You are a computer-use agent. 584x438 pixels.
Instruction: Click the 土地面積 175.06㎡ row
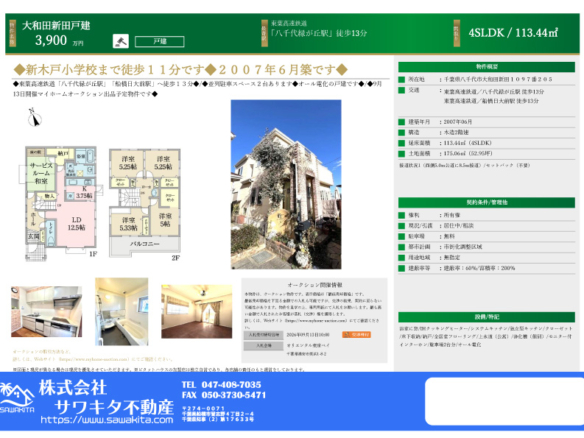(486, 153)
